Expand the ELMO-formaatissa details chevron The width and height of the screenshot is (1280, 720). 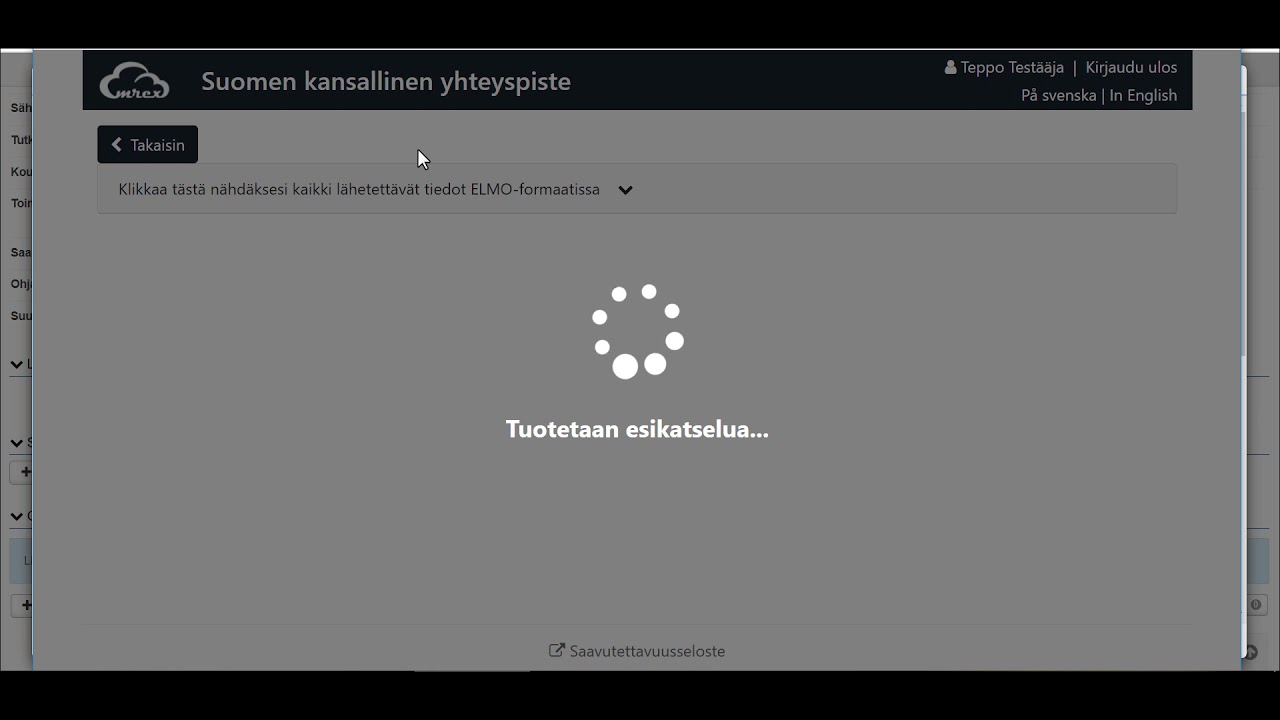coord(625,190)
